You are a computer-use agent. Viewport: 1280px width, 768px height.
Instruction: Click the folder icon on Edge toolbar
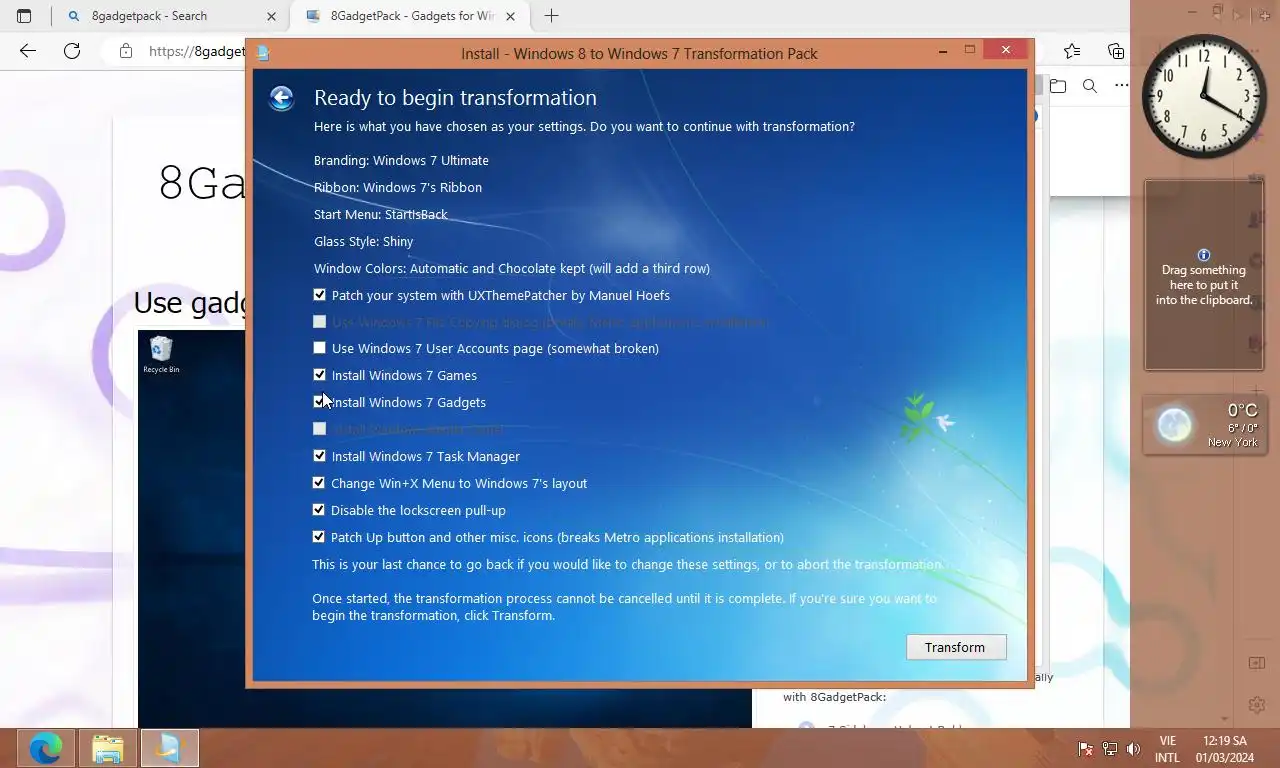click(x=1058, y=86)
